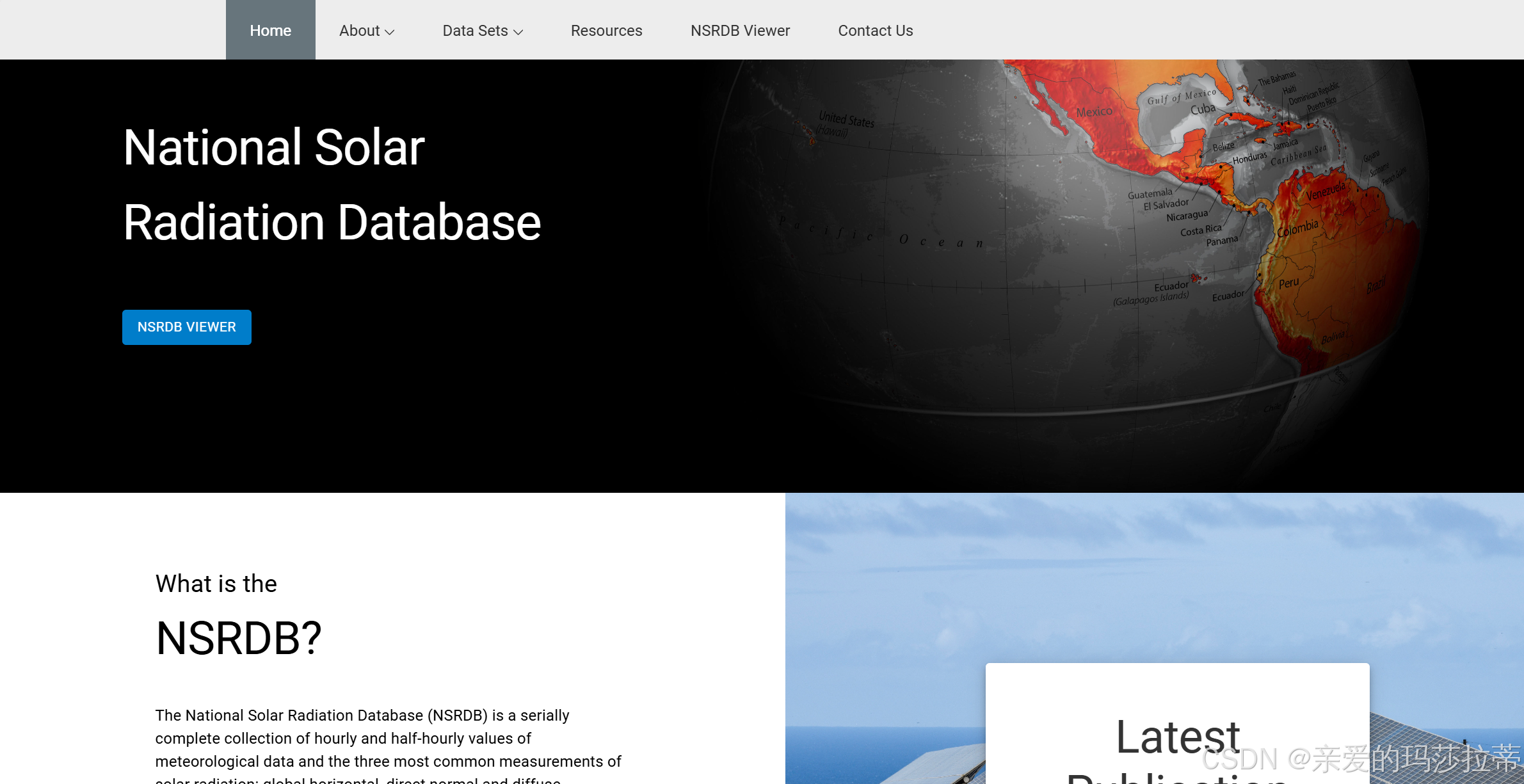Viewport: 1524px width, 784px height.
Task: Click the Mexico label on the globe
Action: pos(1094,111)
